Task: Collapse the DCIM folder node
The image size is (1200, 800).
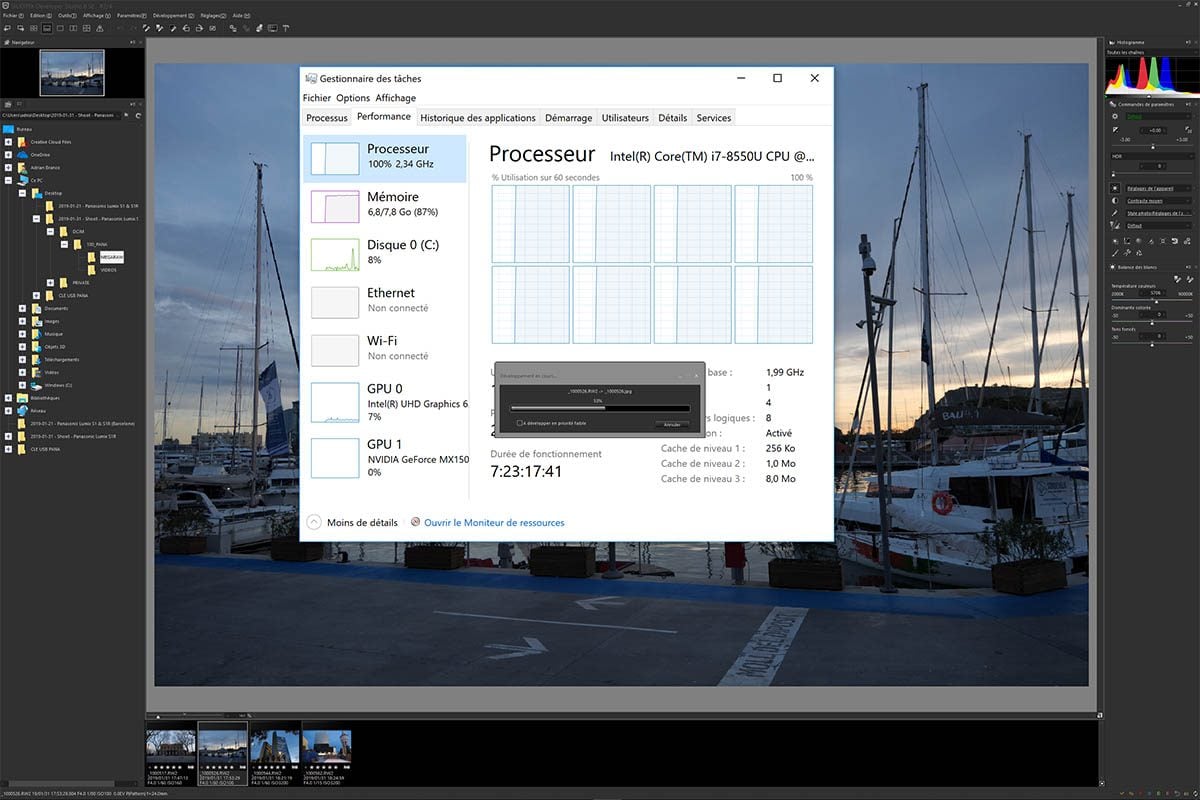Action: 50,232
